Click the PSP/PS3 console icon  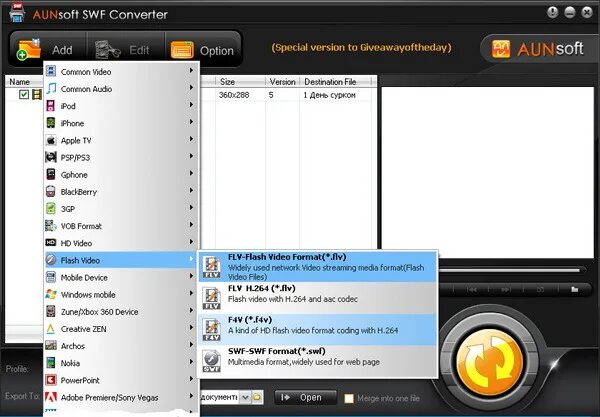pos(51,157)
